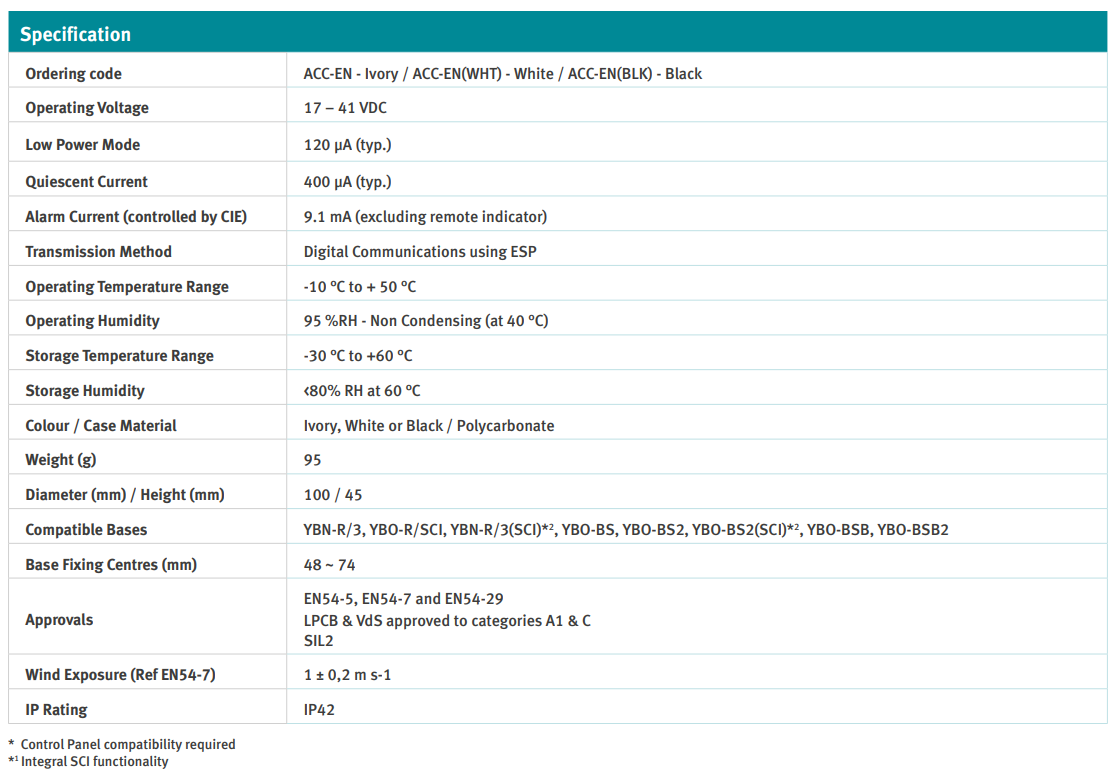Click the Base Fixing Centres (mm) label
1117x776 pixels.
point(110,565)
